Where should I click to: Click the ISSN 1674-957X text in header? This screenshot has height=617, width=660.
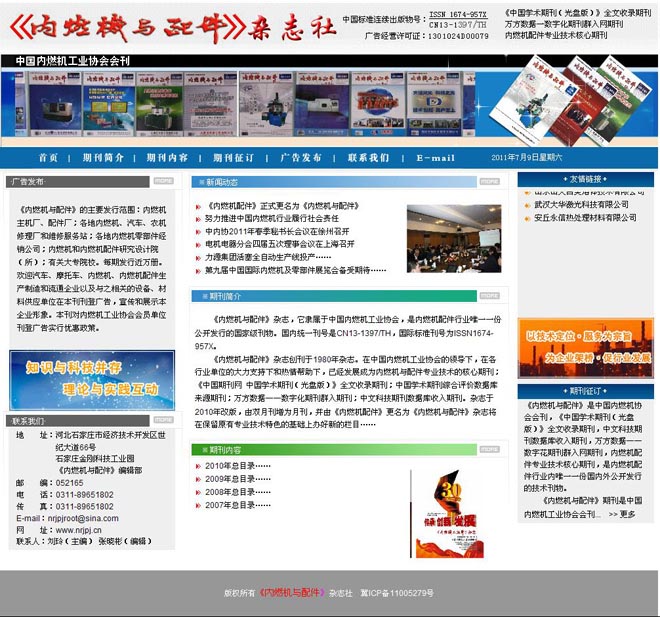pyautogui.click(x=458, y=15)
